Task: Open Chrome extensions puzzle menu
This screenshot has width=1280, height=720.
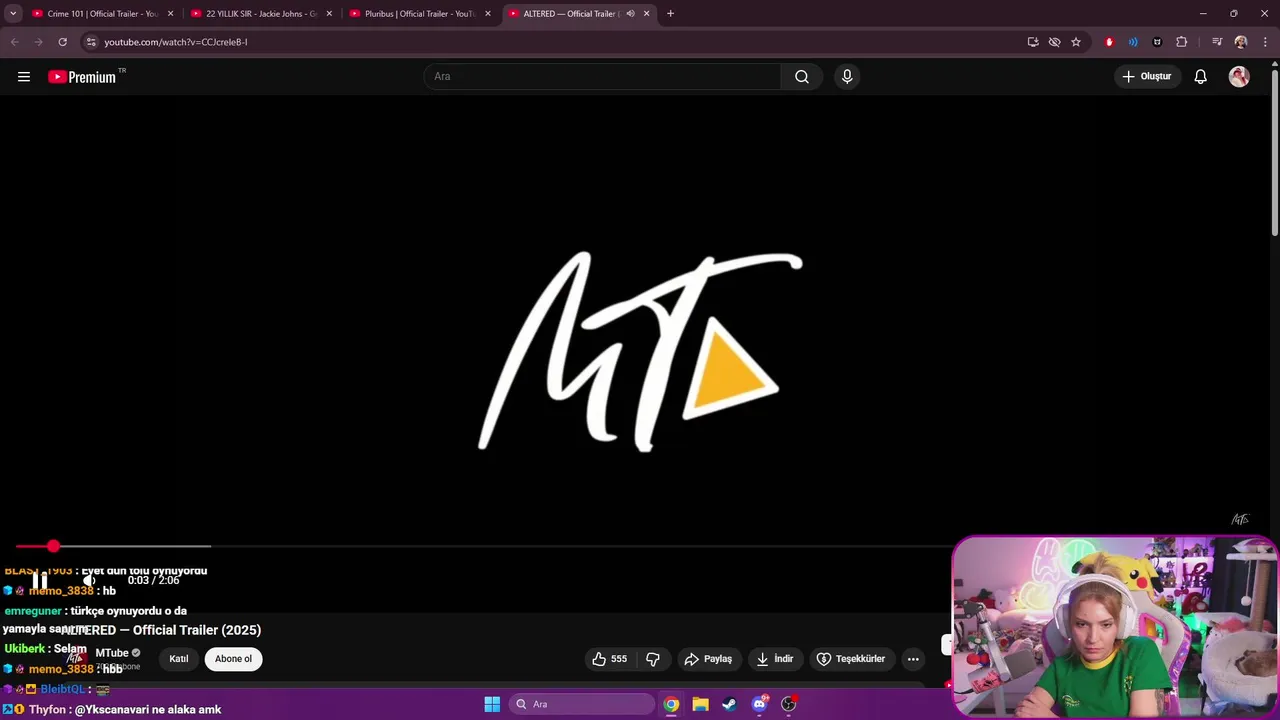Action: click(1181, 42)
